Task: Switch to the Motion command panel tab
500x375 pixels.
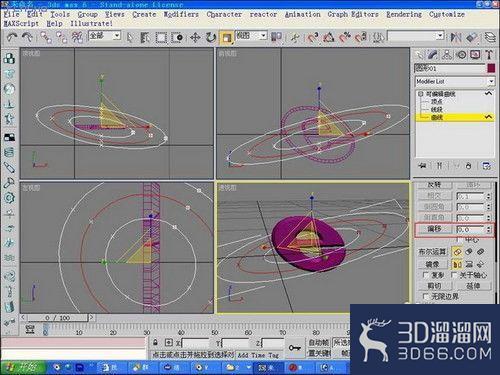Action: (x=461, y=55)
